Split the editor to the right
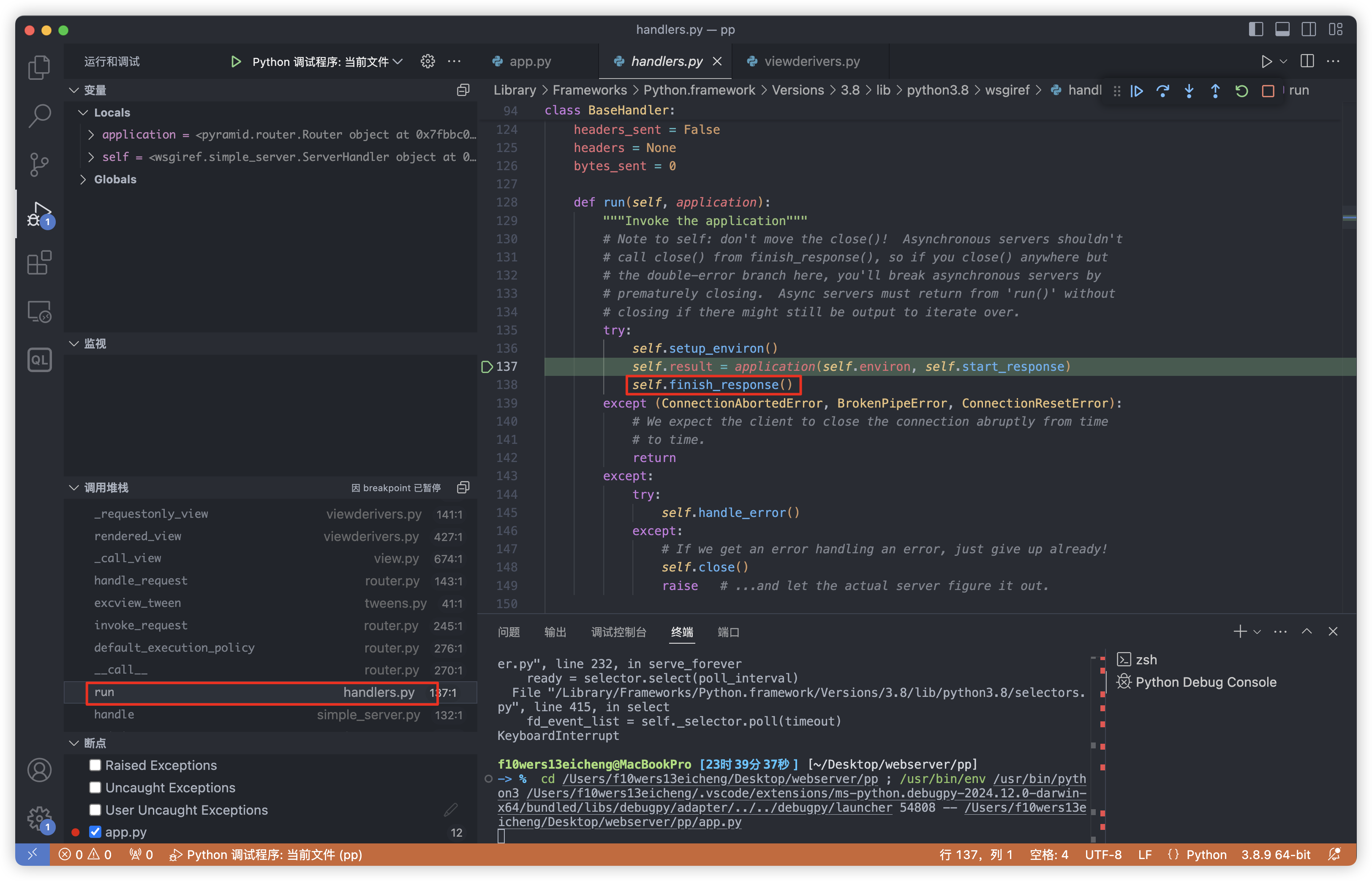 [x=1307, y=61]
